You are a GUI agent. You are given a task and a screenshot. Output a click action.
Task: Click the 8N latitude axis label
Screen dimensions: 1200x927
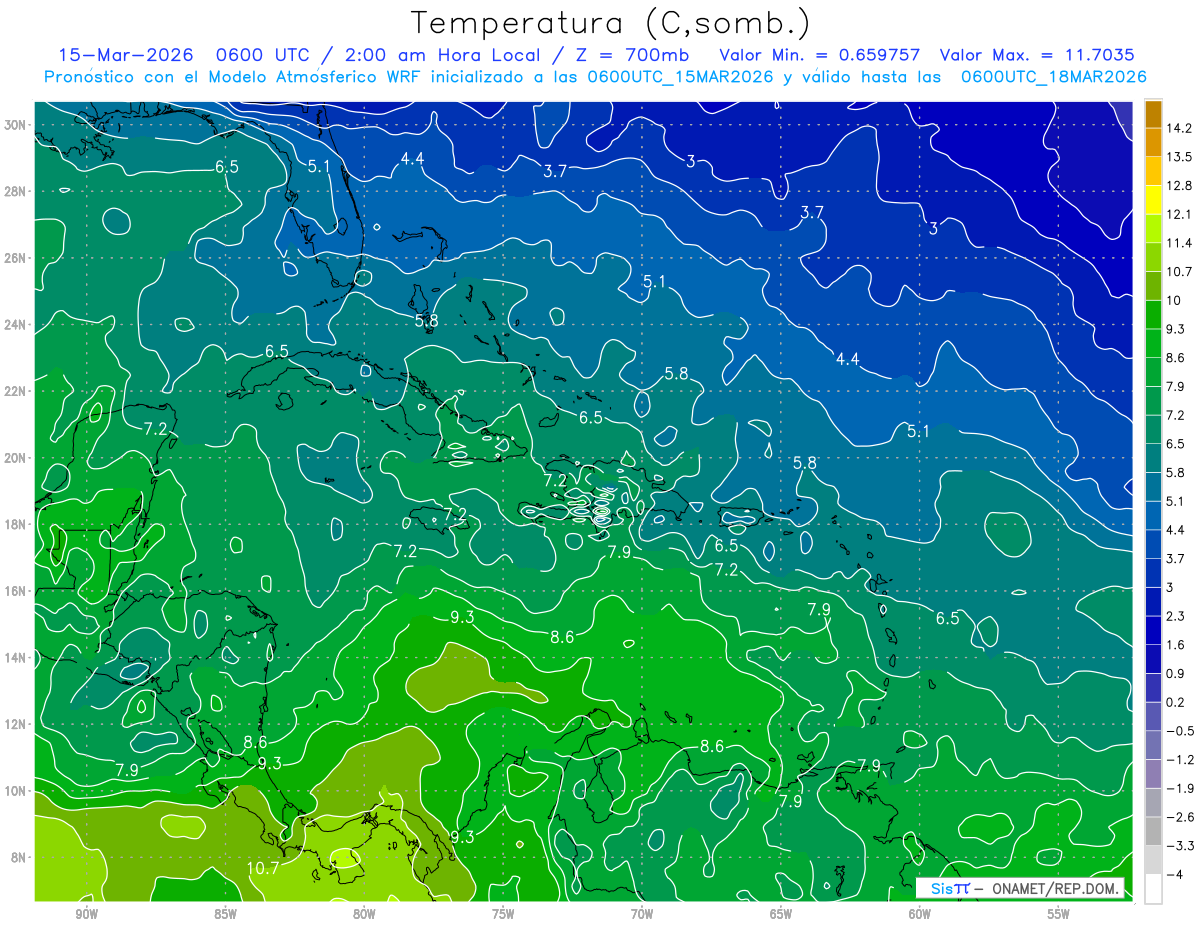[19, 857]
